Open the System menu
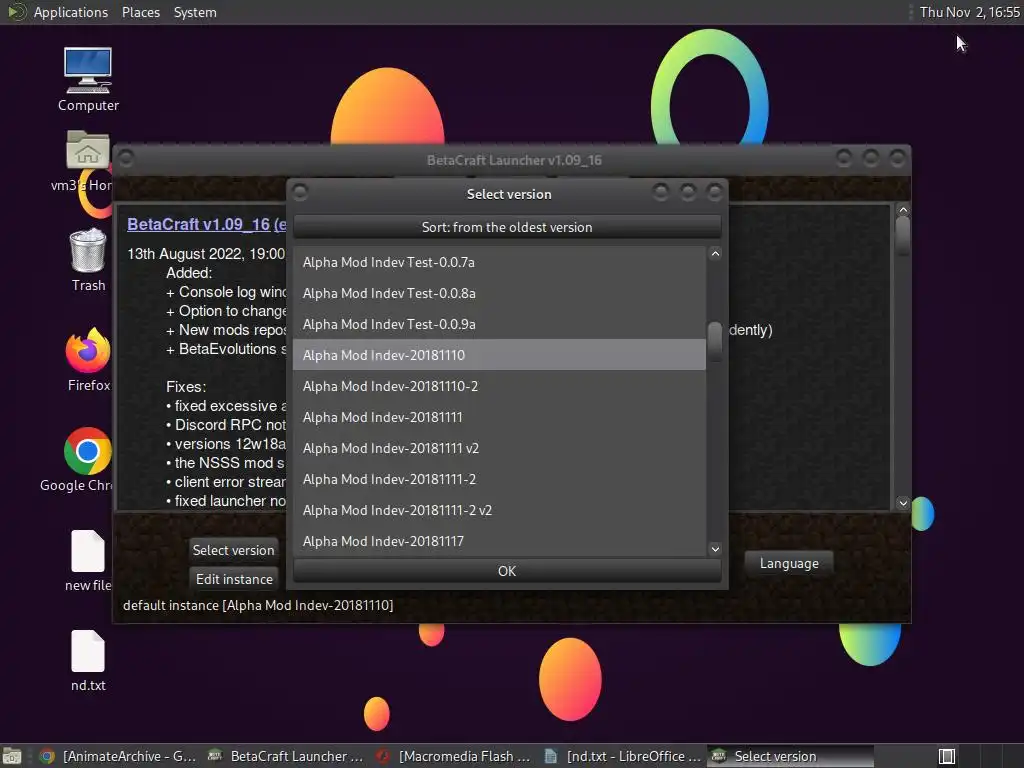Image resolution: width=1024 pixels, height=768 pixels. pyautogui.click(x=195, y=12)
